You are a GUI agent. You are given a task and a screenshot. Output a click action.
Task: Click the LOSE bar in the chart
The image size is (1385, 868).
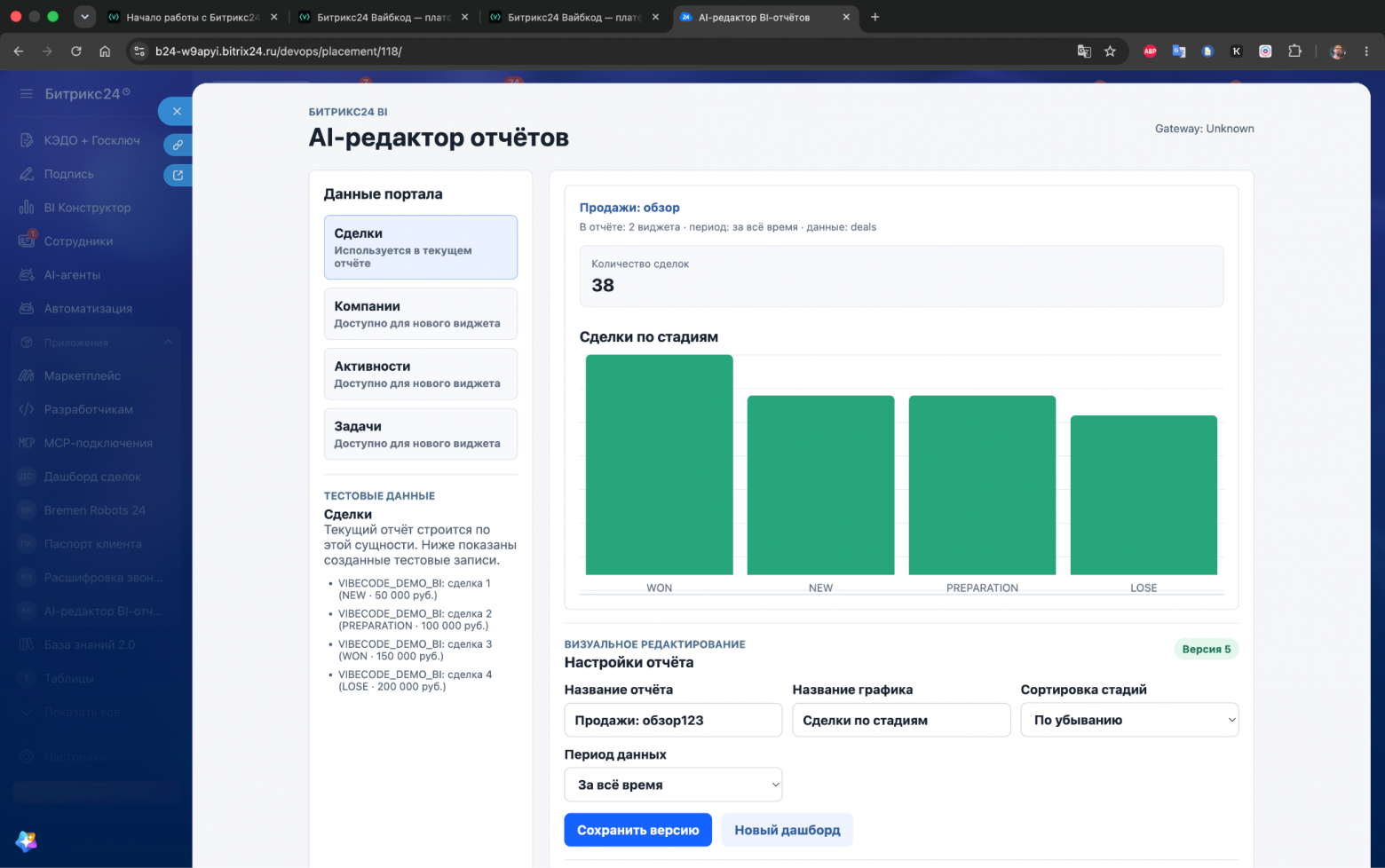[x=1144, y=495]
